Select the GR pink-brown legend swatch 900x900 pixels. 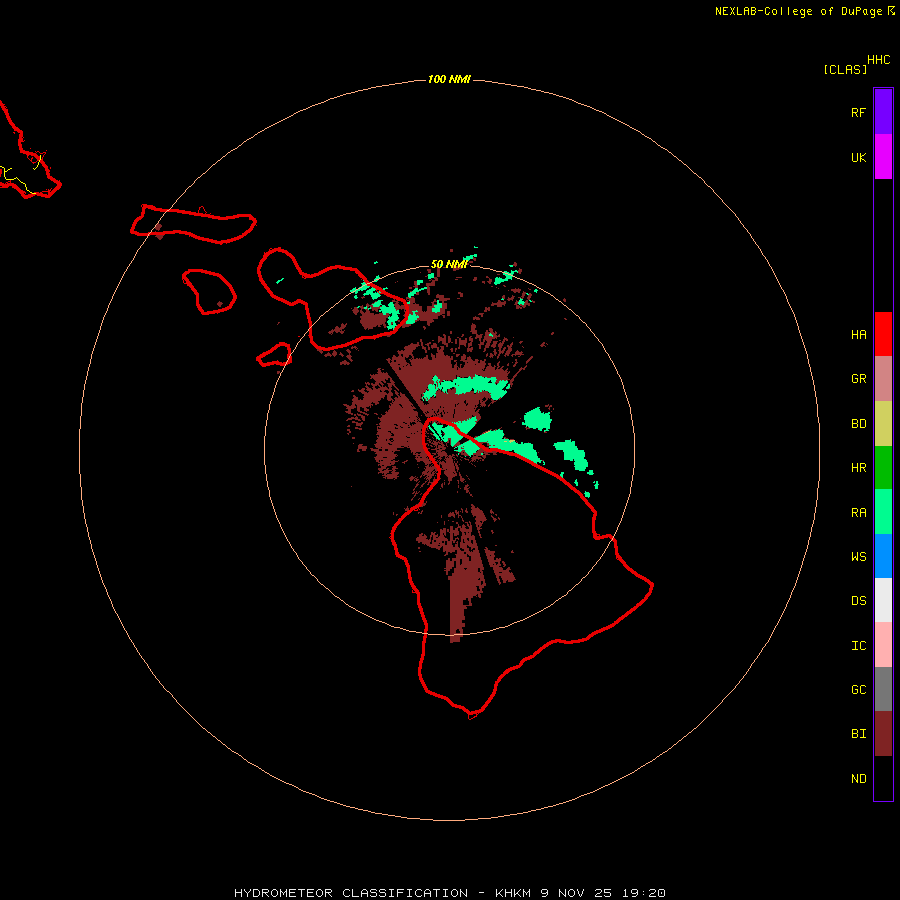[883, 379]
